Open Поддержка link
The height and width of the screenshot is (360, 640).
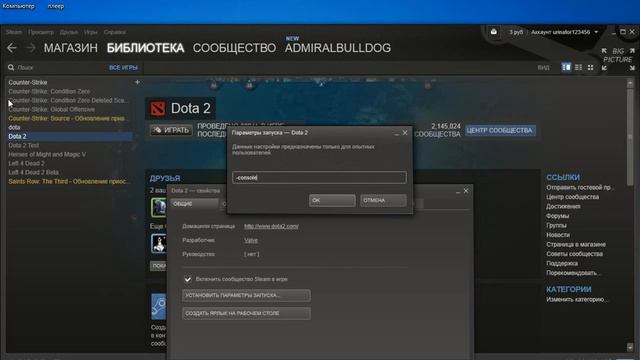pos(562,263)
